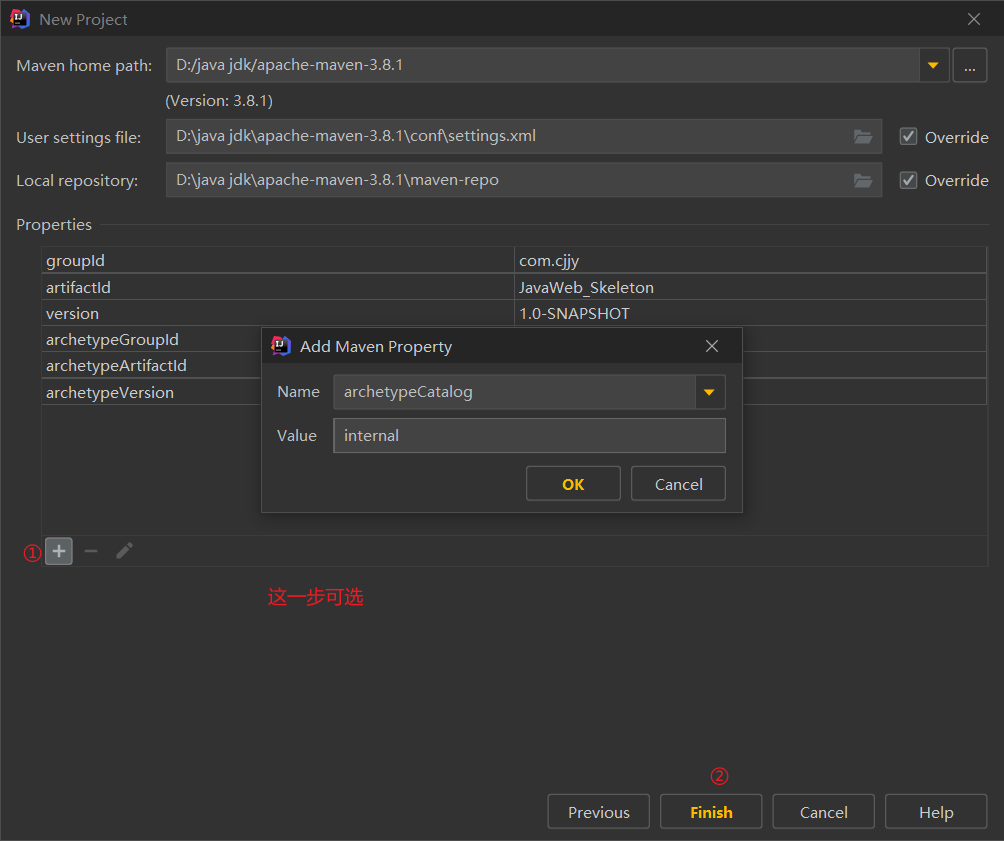Close the Add Maven Property dialog
The height and width of the screenshot is (841, 1004).
click(x=711, y=347)
